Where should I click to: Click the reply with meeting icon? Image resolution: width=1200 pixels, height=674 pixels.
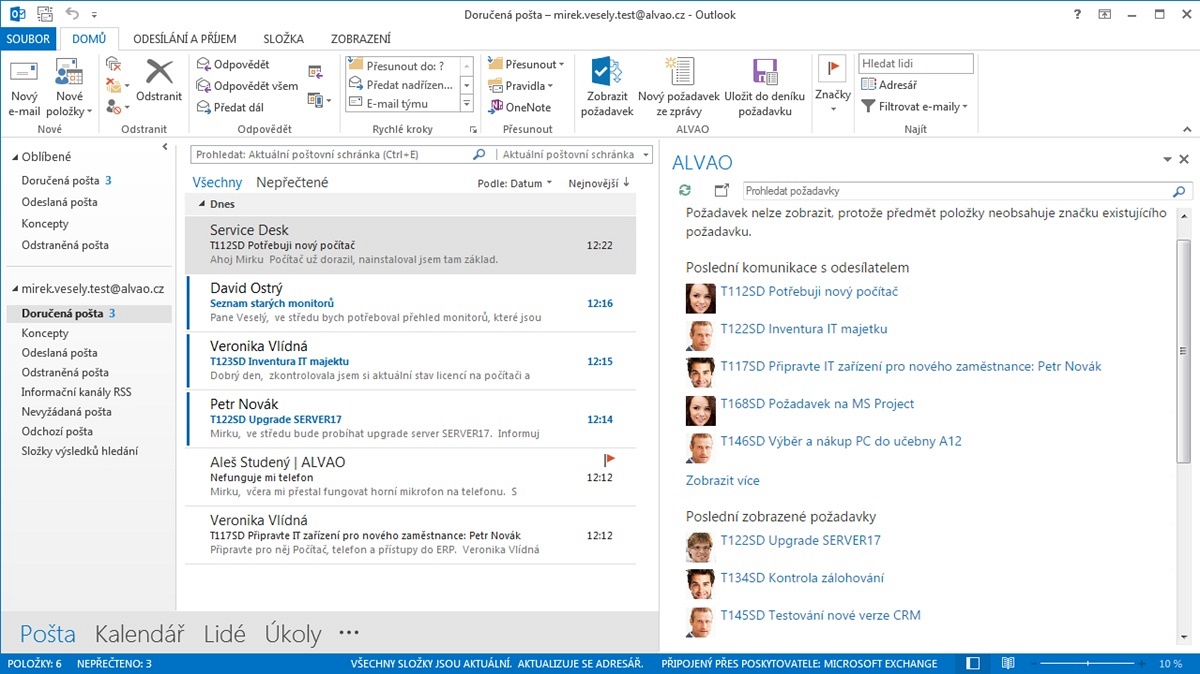[x=316, y=71]
